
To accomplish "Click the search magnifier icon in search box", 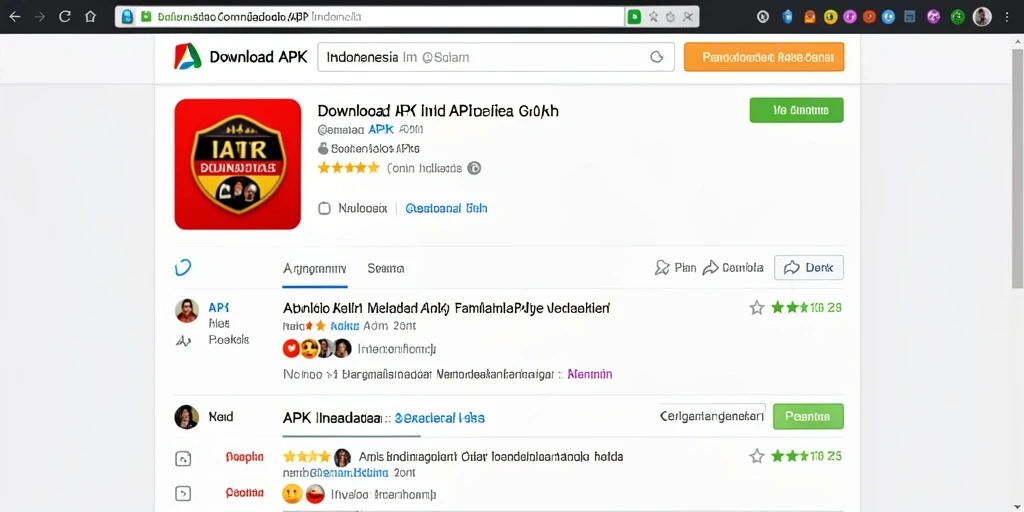I will pyautogui.click(x=656, y=57).
